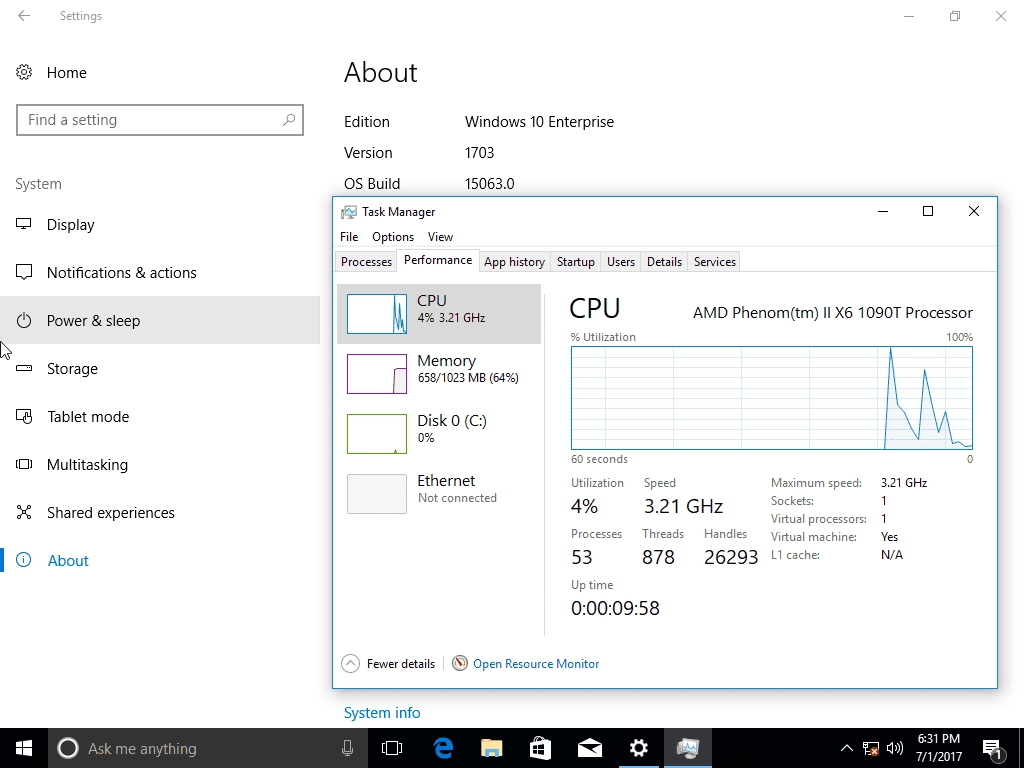Click the Cortana microphone icon
Image resolution: width=1024 pixels, height=768 pixels.
click(x=347, y=748)
